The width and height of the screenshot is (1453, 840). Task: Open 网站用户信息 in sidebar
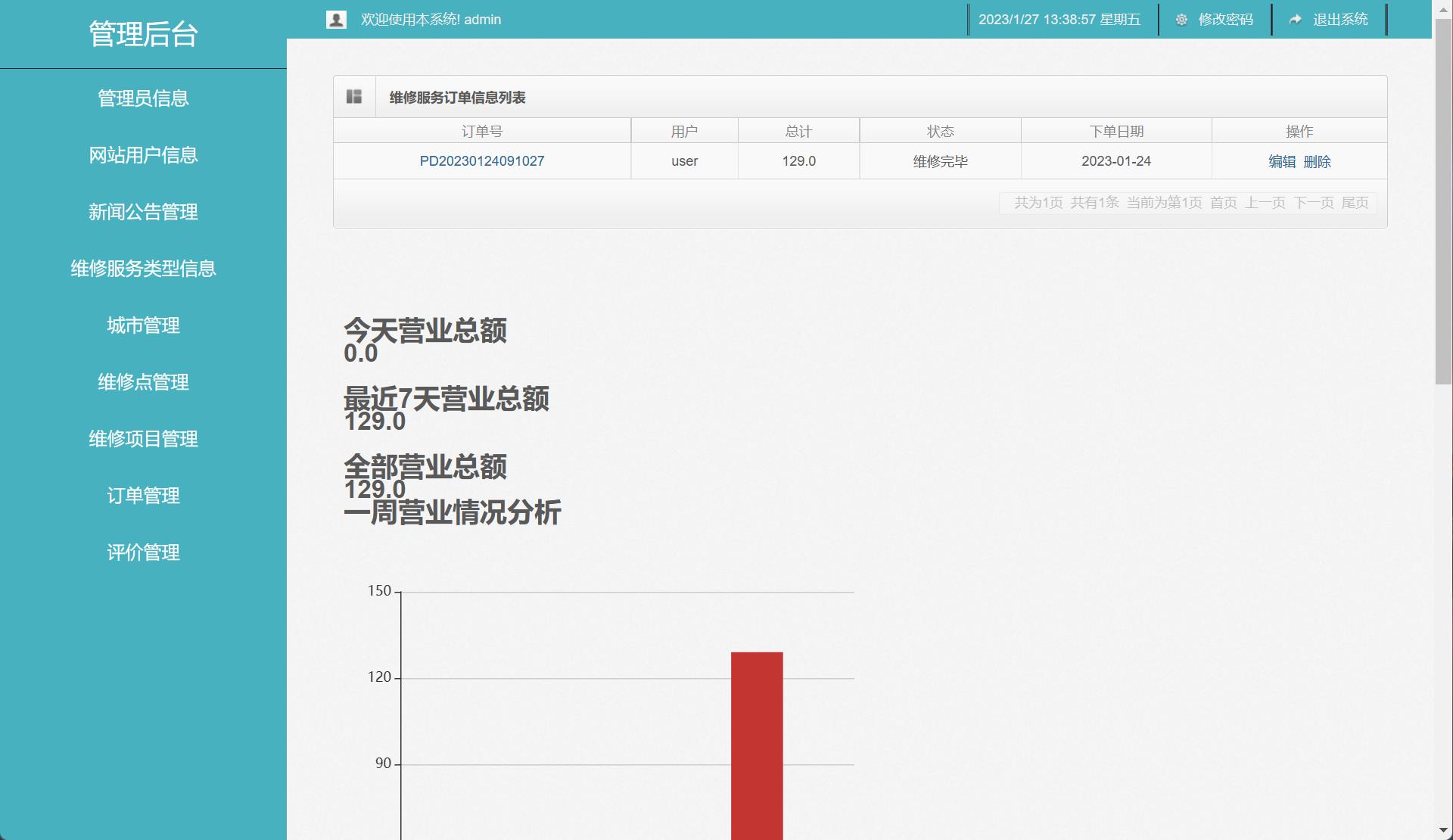click(x=143, y=155)
